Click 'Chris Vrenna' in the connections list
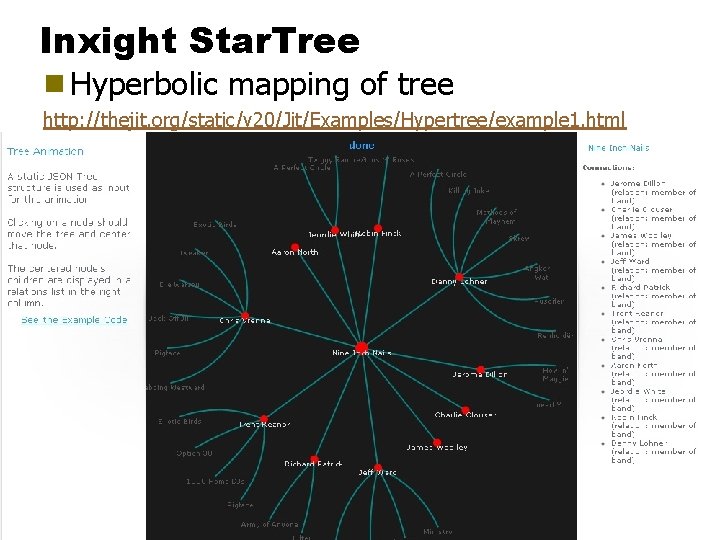 pyautogui.click(x=636, y=340)
